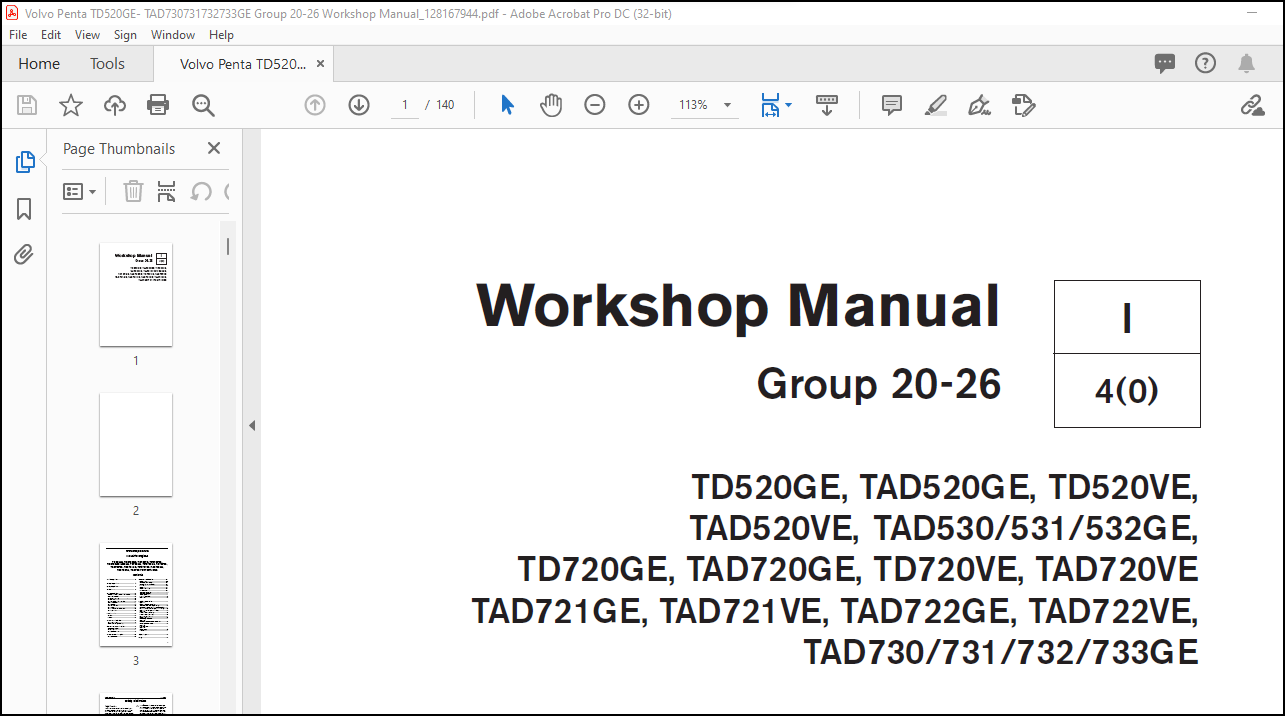Click the "Group 20-26" text
The image size is (1285, 716).
tap(879, 384)
